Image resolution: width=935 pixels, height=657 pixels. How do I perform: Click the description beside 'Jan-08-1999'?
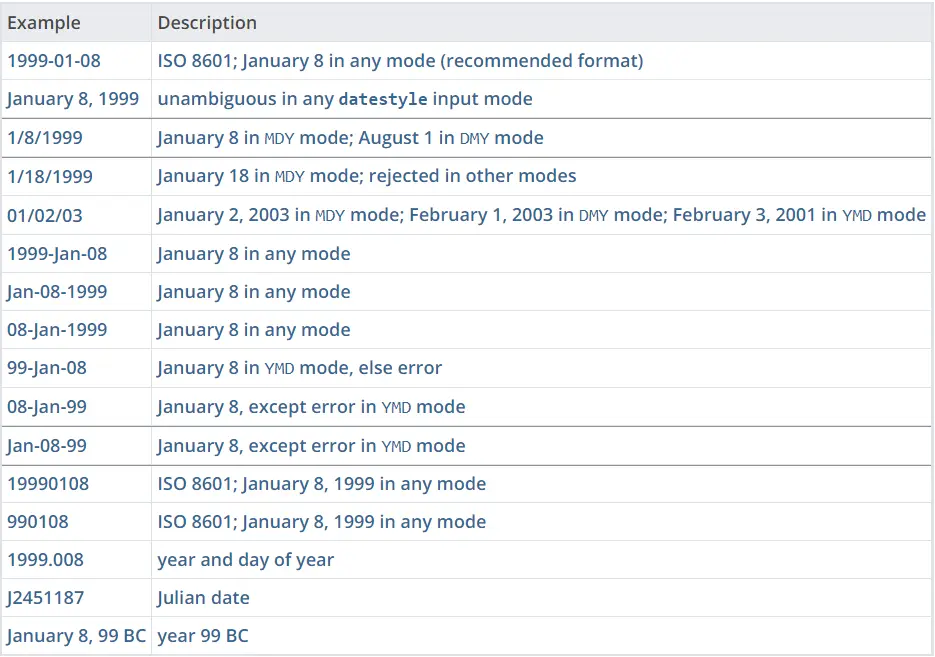click(x=253, y=292)
